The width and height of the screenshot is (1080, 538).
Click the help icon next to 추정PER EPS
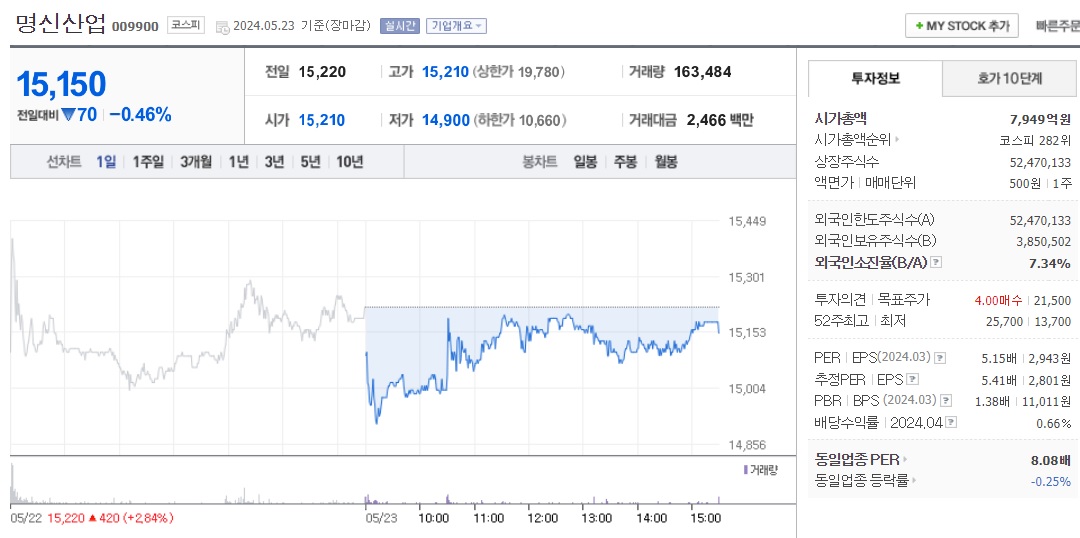(x=913, y=380)
